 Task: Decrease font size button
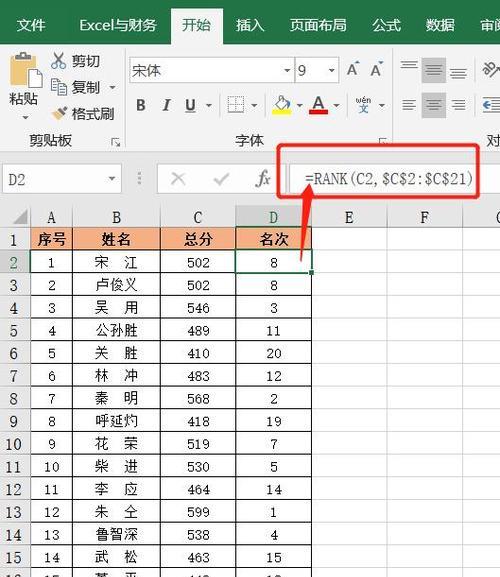pos(376,70)
